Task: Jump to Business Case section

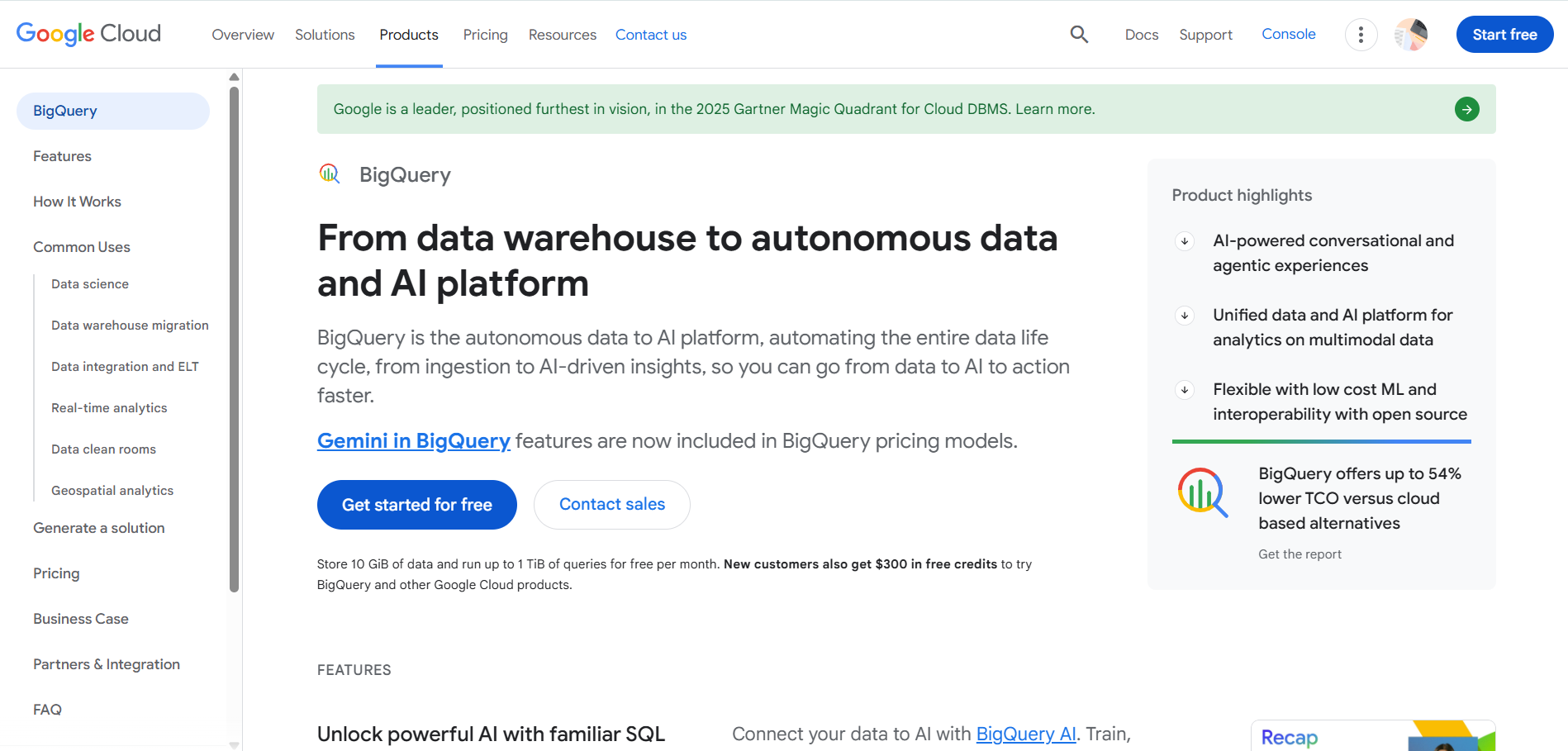Action: coord(81,619)
